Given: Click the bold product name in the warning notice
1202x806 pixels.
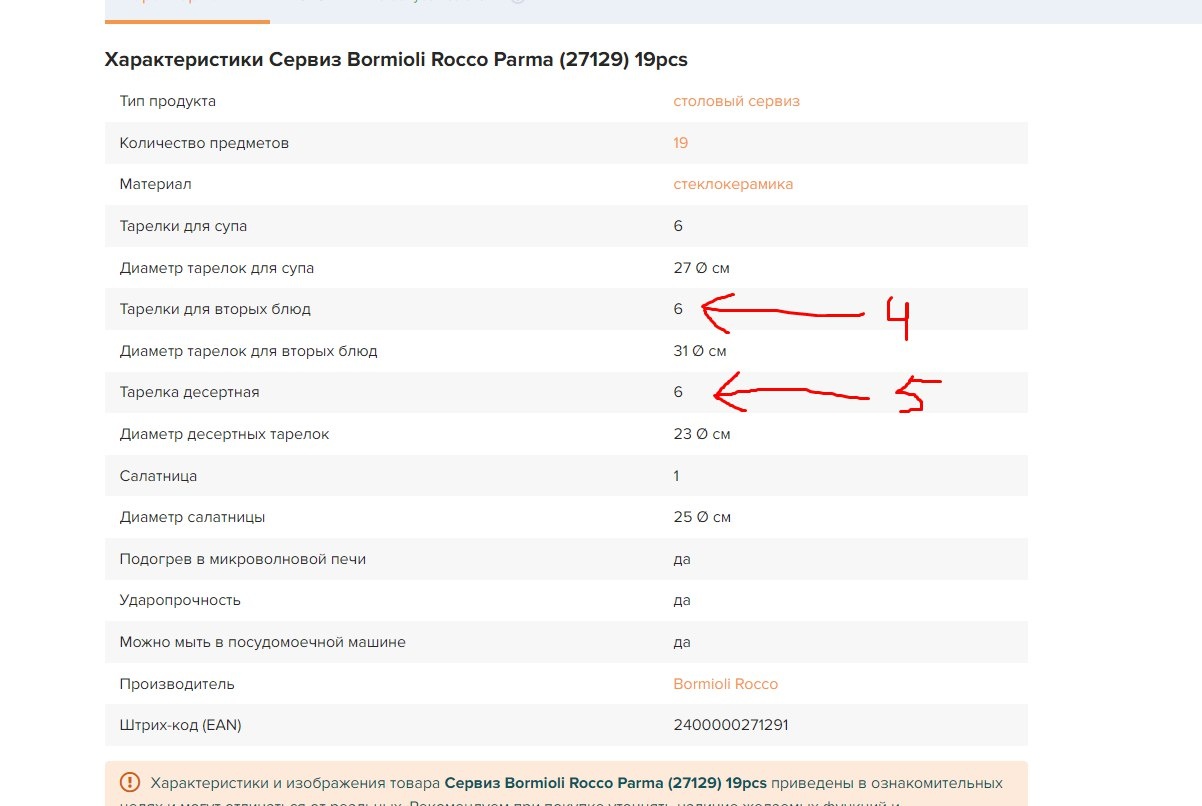Looking at the screenshot, I should (605, 782).
